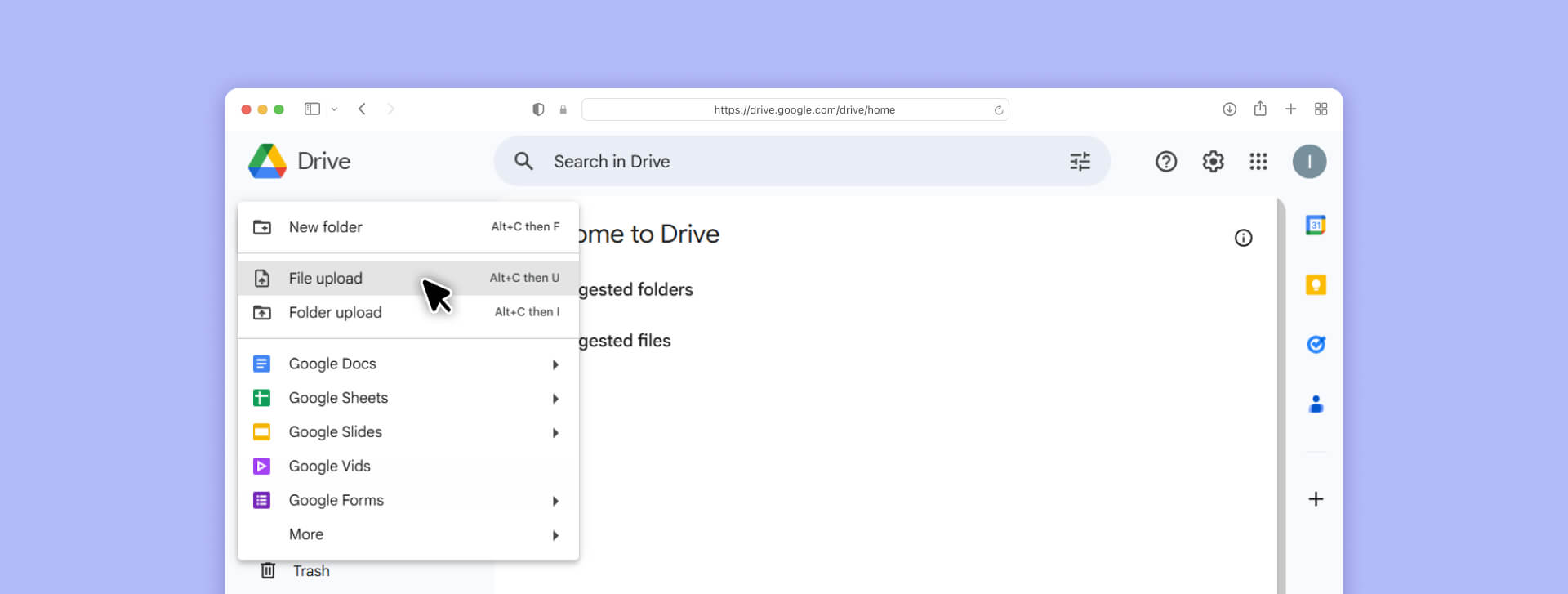The height and width of the screenshot is (594, 1568).
Task: Toggle the browser sidebar
Action: pos(312,109)
